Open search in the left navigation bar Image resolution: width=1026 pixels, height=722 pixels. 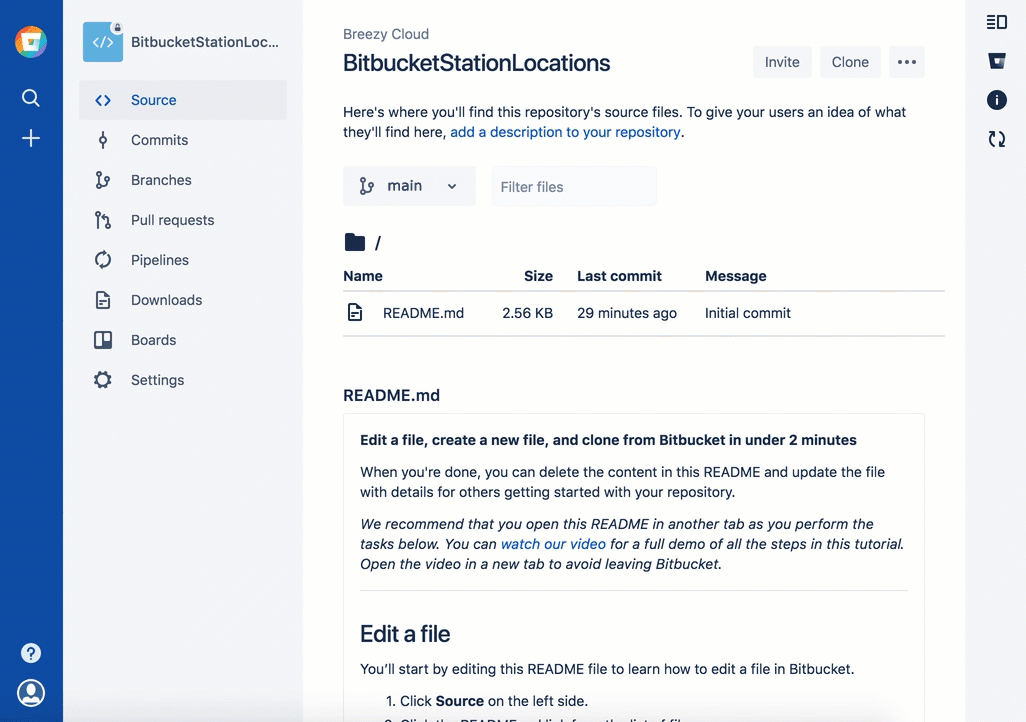[x=30, y=98]
